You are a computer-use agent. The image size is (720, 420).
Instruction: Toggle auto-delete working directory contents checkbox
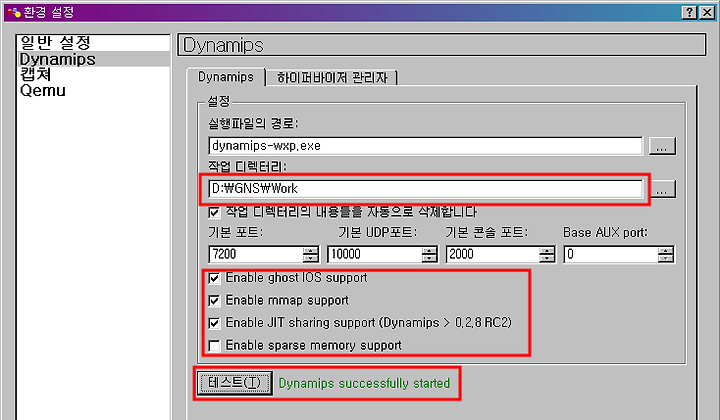coord(214,213)
